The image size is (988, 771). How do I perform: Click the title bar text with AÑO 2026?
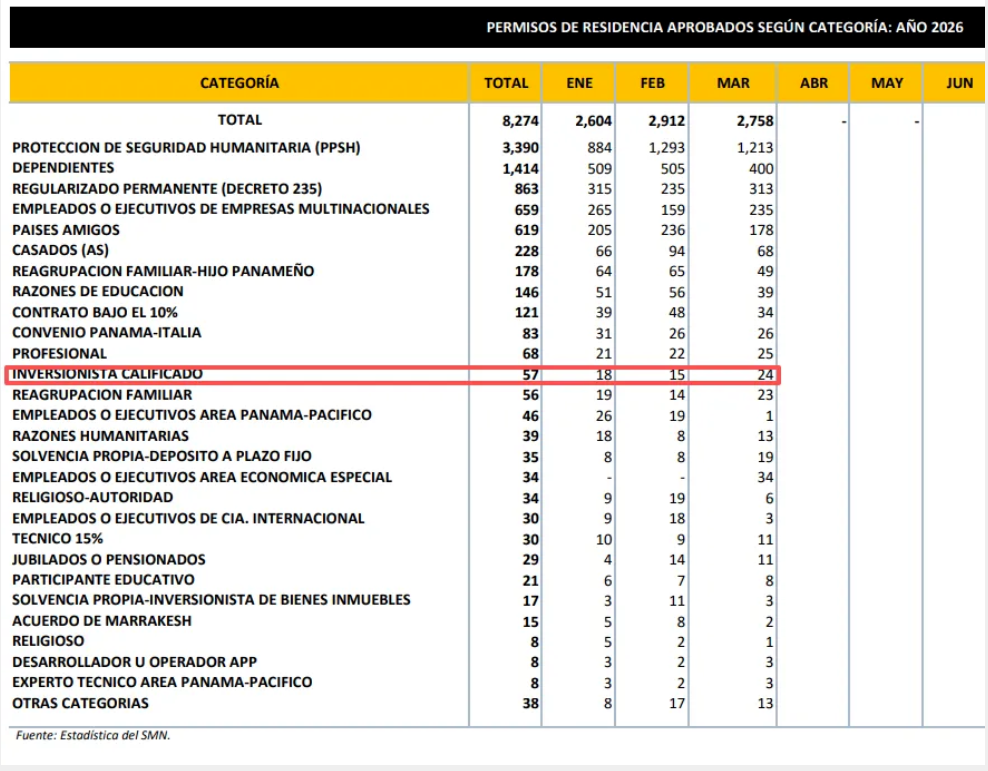(725, 27)
